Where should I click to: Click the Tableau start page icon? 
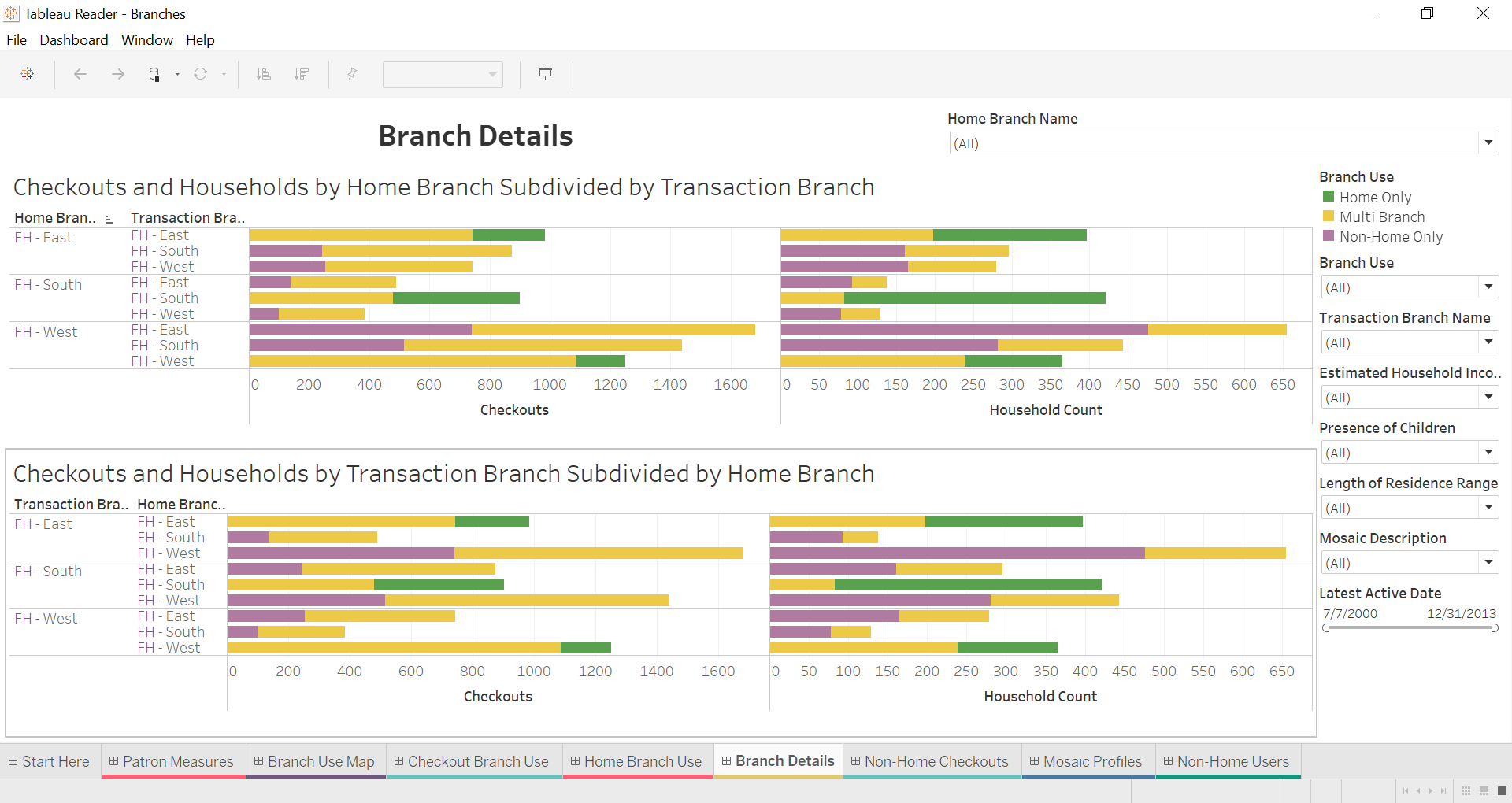(x=28, y=74)
